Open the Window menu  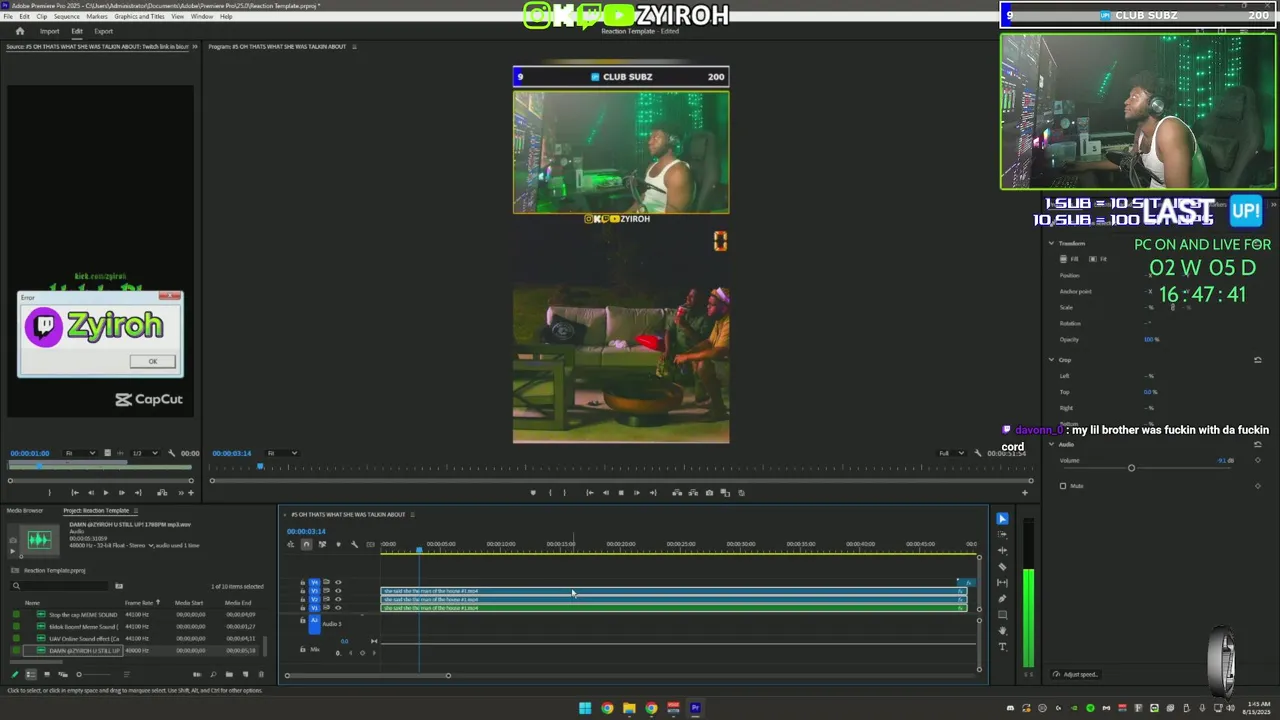201,16
